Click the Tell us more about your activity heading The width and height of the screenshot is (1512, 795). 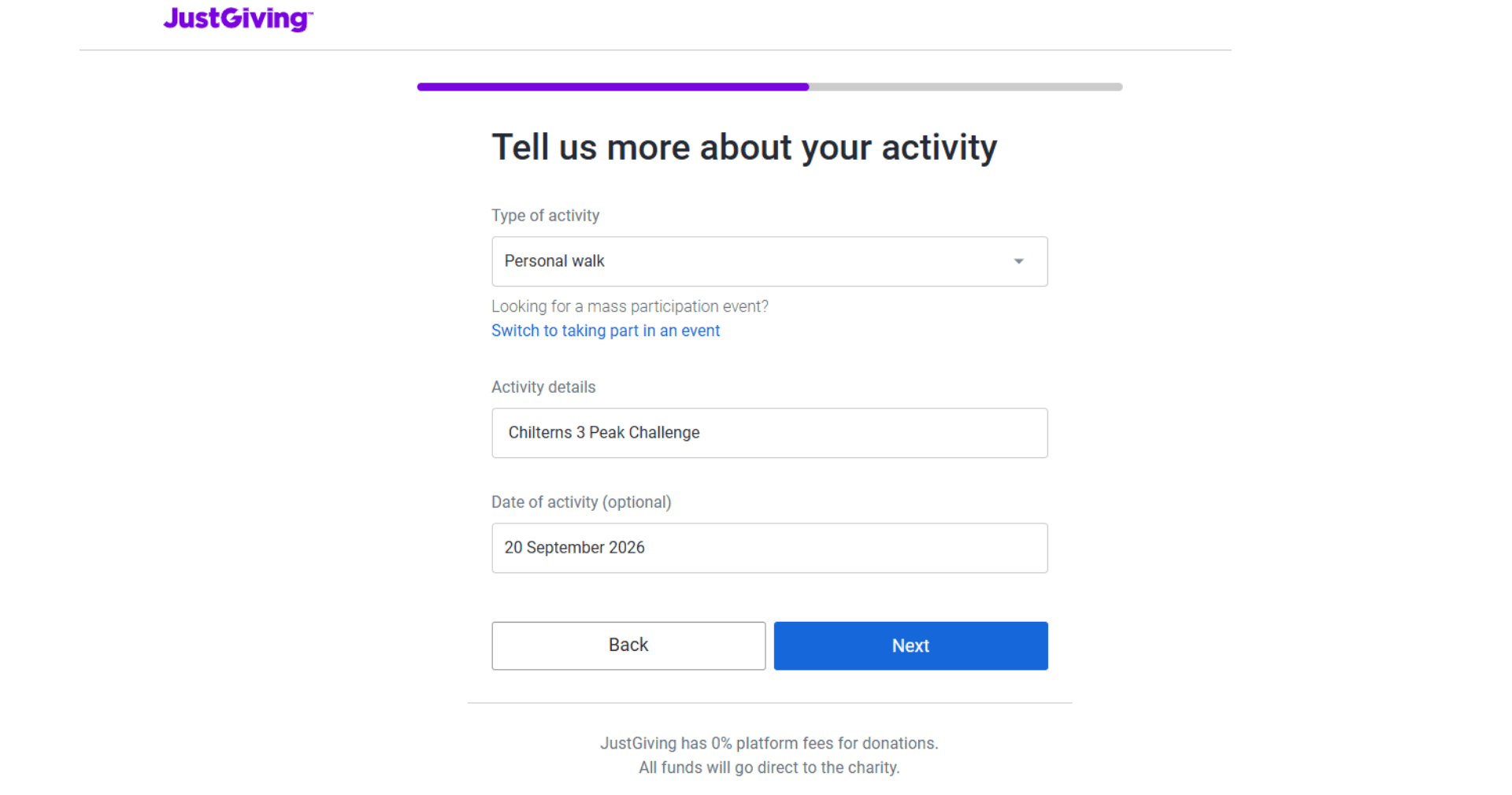(744, 147)
